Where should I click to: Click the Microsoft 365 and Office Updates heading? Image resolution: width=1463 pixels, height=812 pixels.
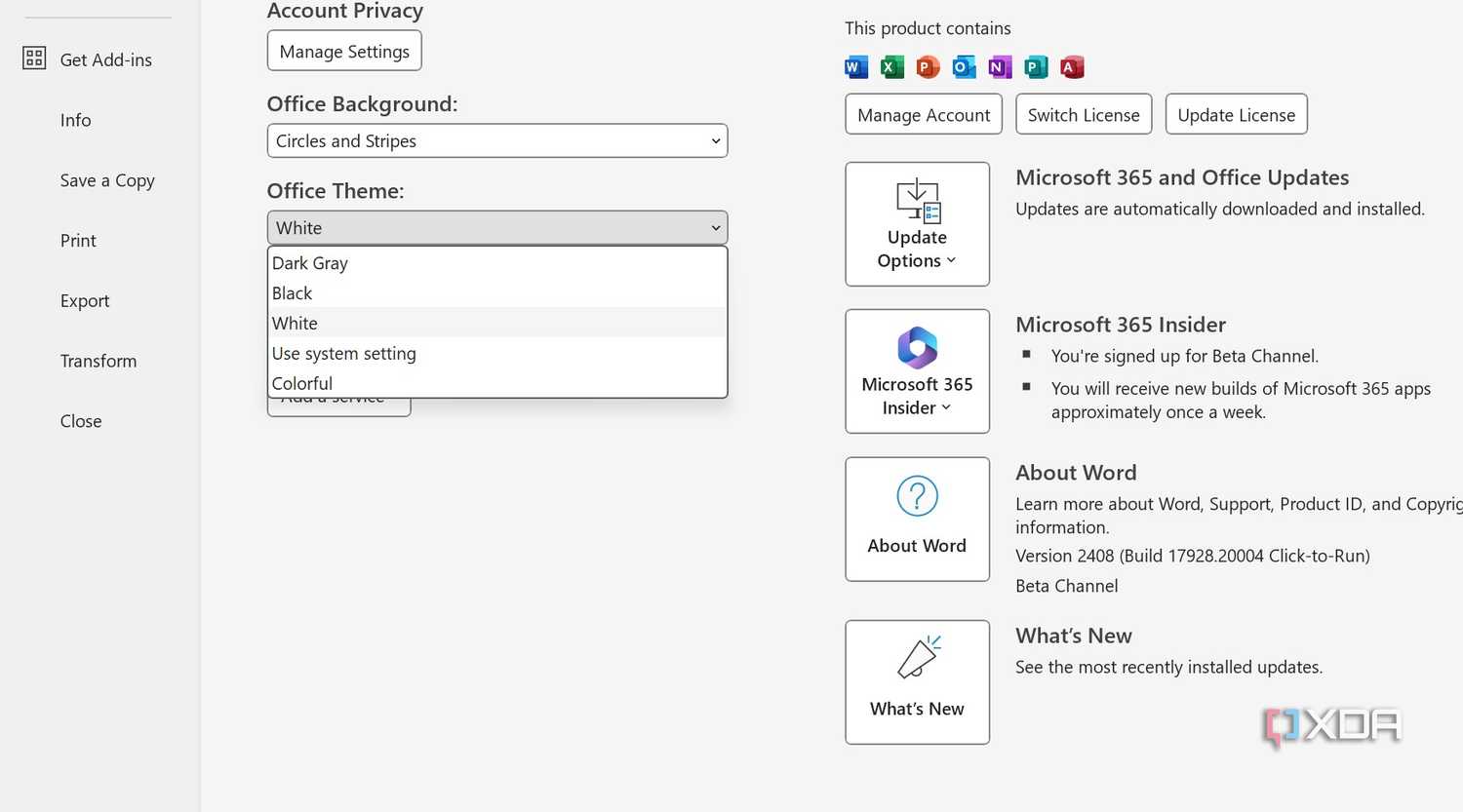pos(1182,177)
